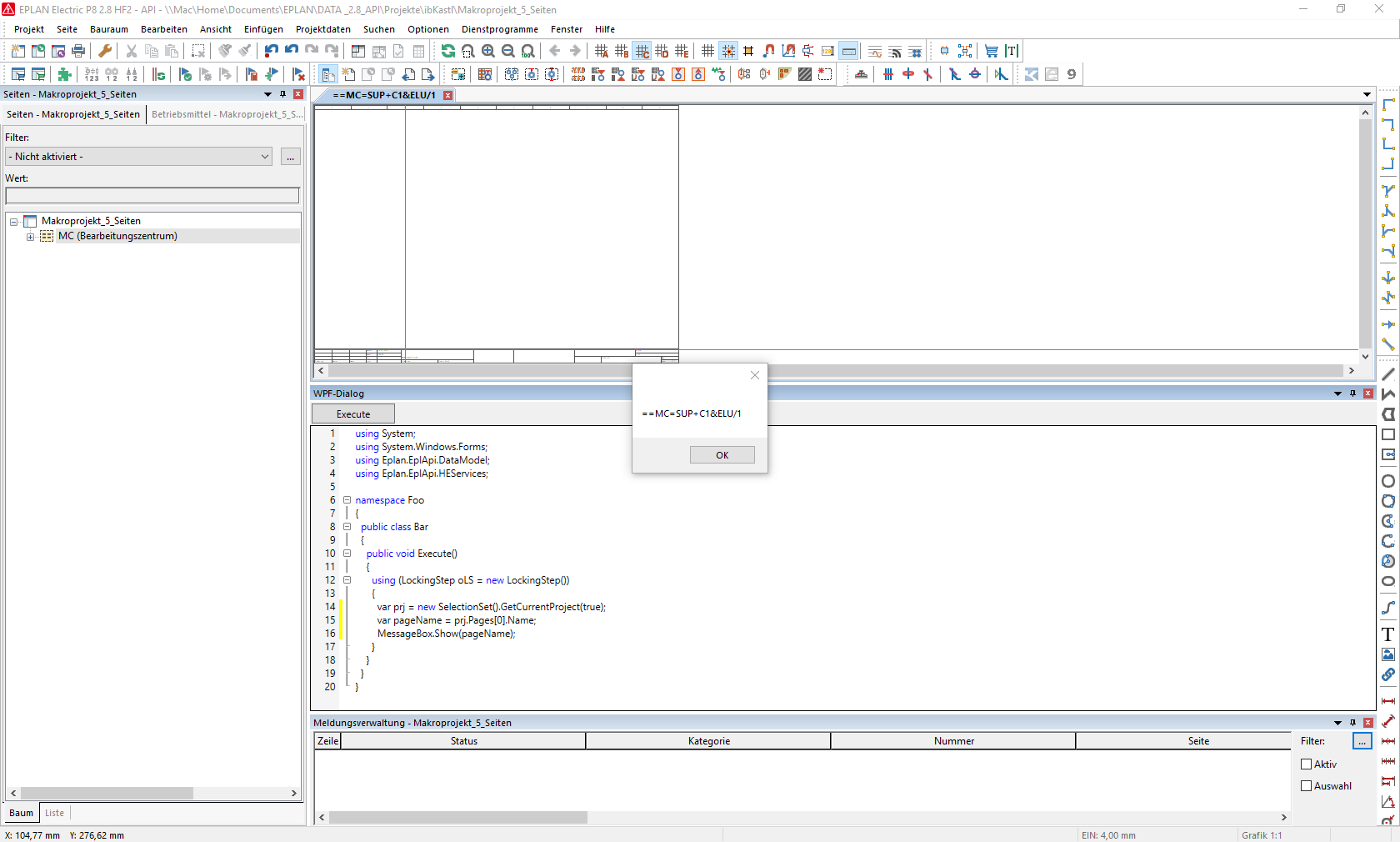
Task: Toggle snap to grid icon
Action: click(x=728, y=51)
